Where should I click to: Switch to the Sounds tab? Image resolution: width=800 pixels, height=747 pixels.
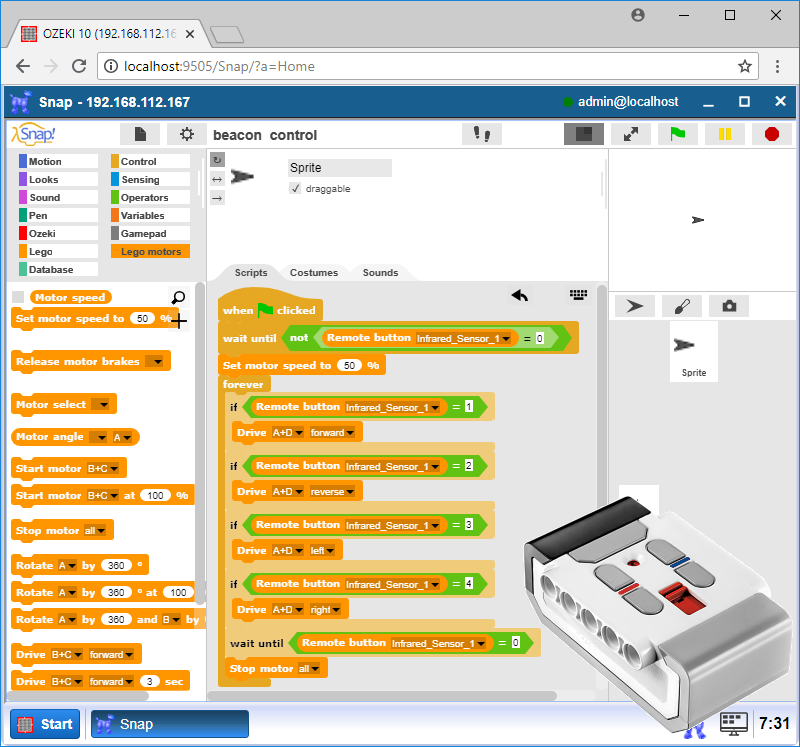click(380, 272)
